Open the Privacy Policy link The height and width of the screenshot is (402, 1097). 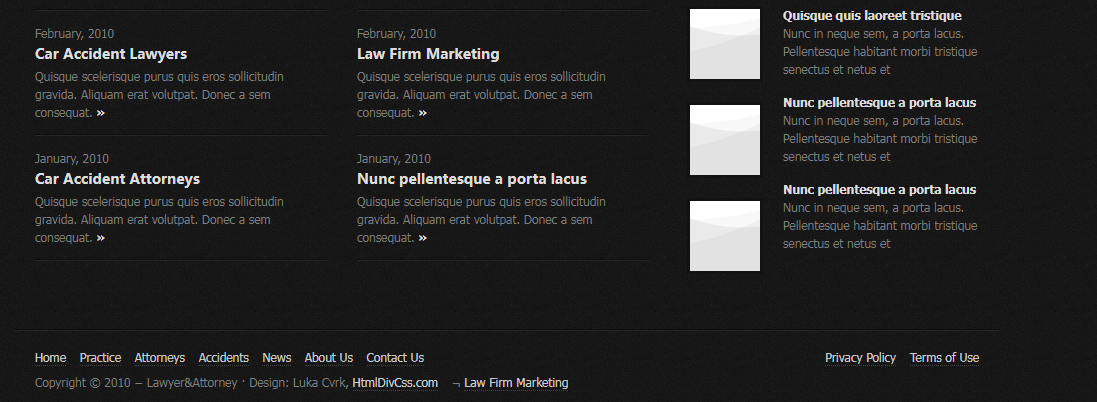point(860,358)
